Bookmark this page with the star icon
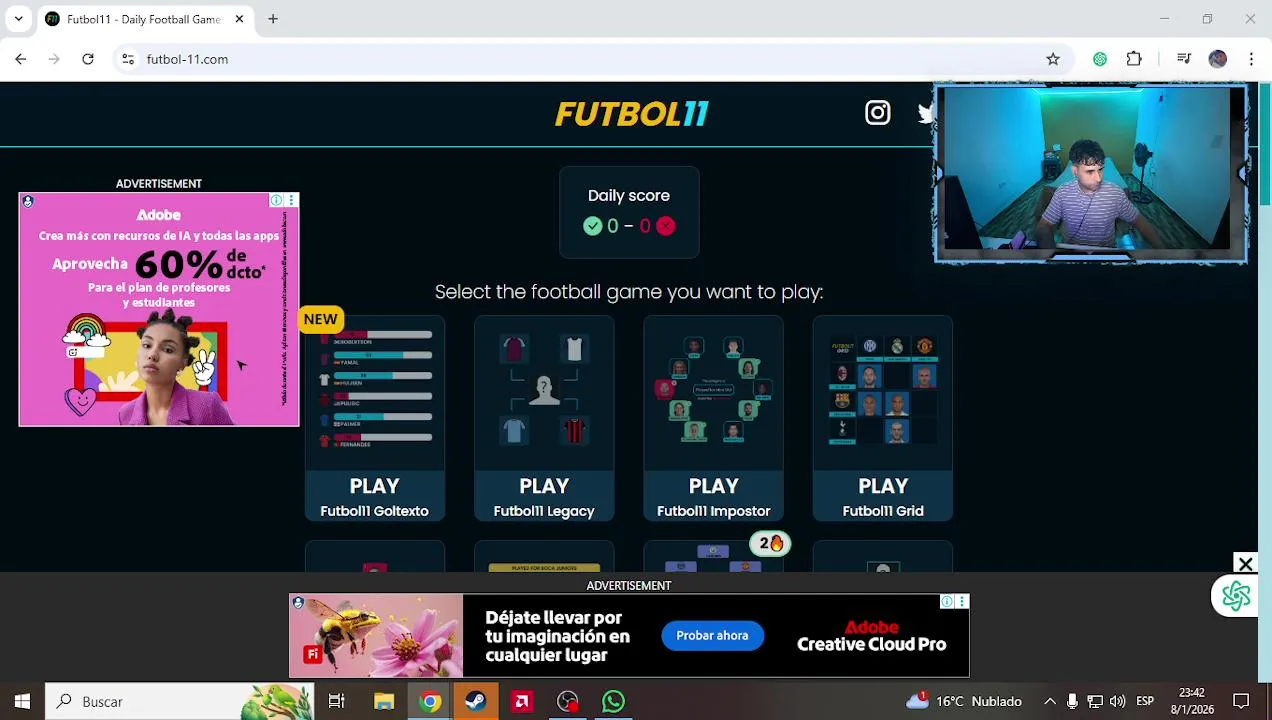Image resolution: width=1272 pixels, height=720 pixels. coord(1053,59)
